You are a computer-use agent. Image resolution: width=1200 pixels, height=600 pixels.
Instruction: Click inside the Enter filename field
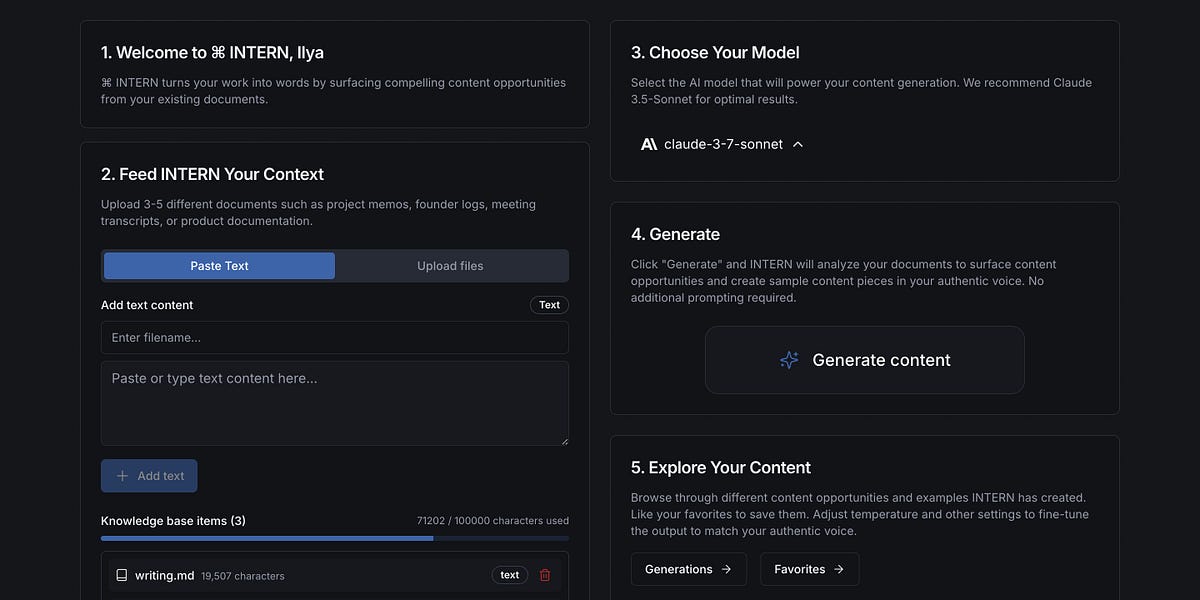[335, 338]
